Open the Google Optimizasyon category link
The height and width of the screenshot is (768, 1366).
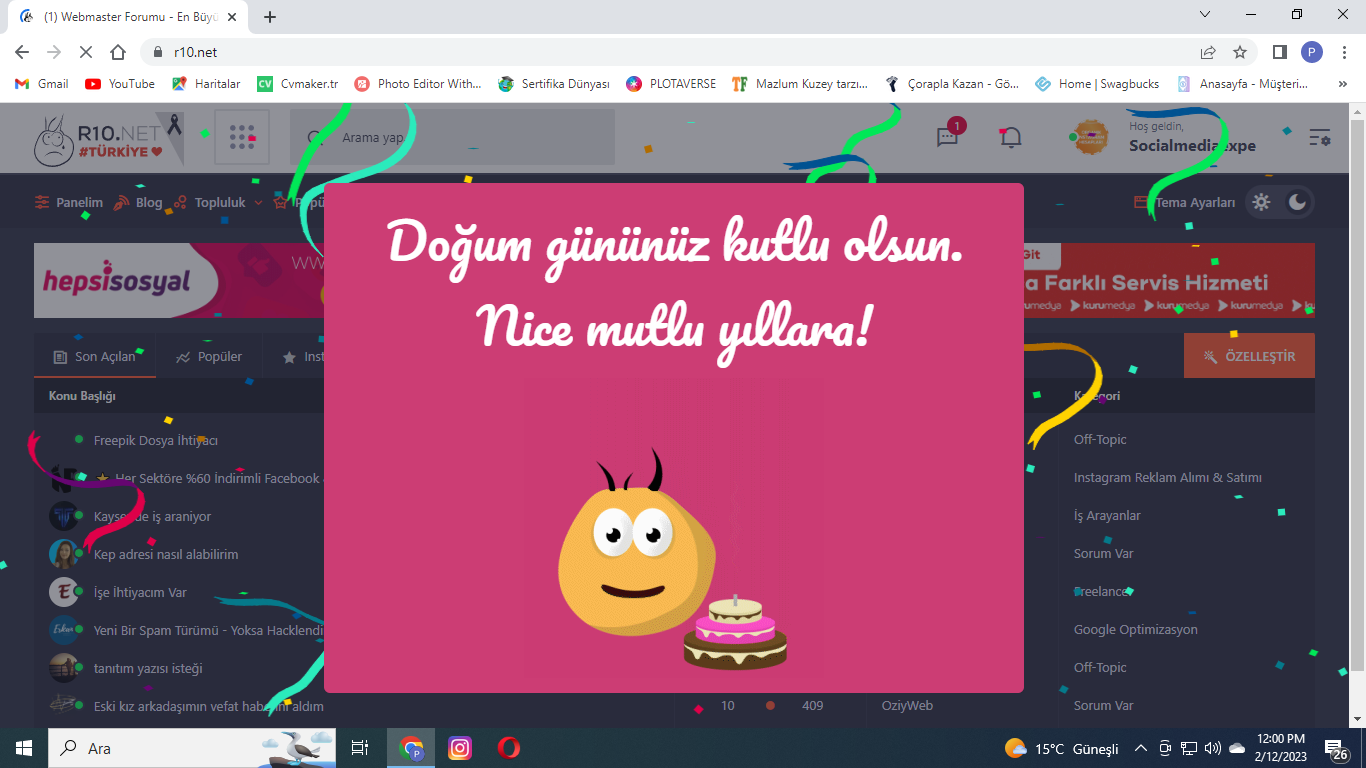click(x=1136, y=629)
